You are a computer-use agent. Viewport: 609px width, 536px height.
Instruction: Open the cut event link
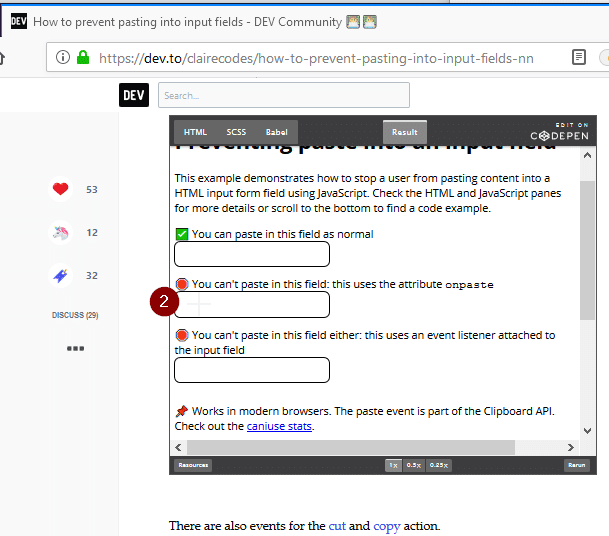pyautogui.click(x=337, y=526)
